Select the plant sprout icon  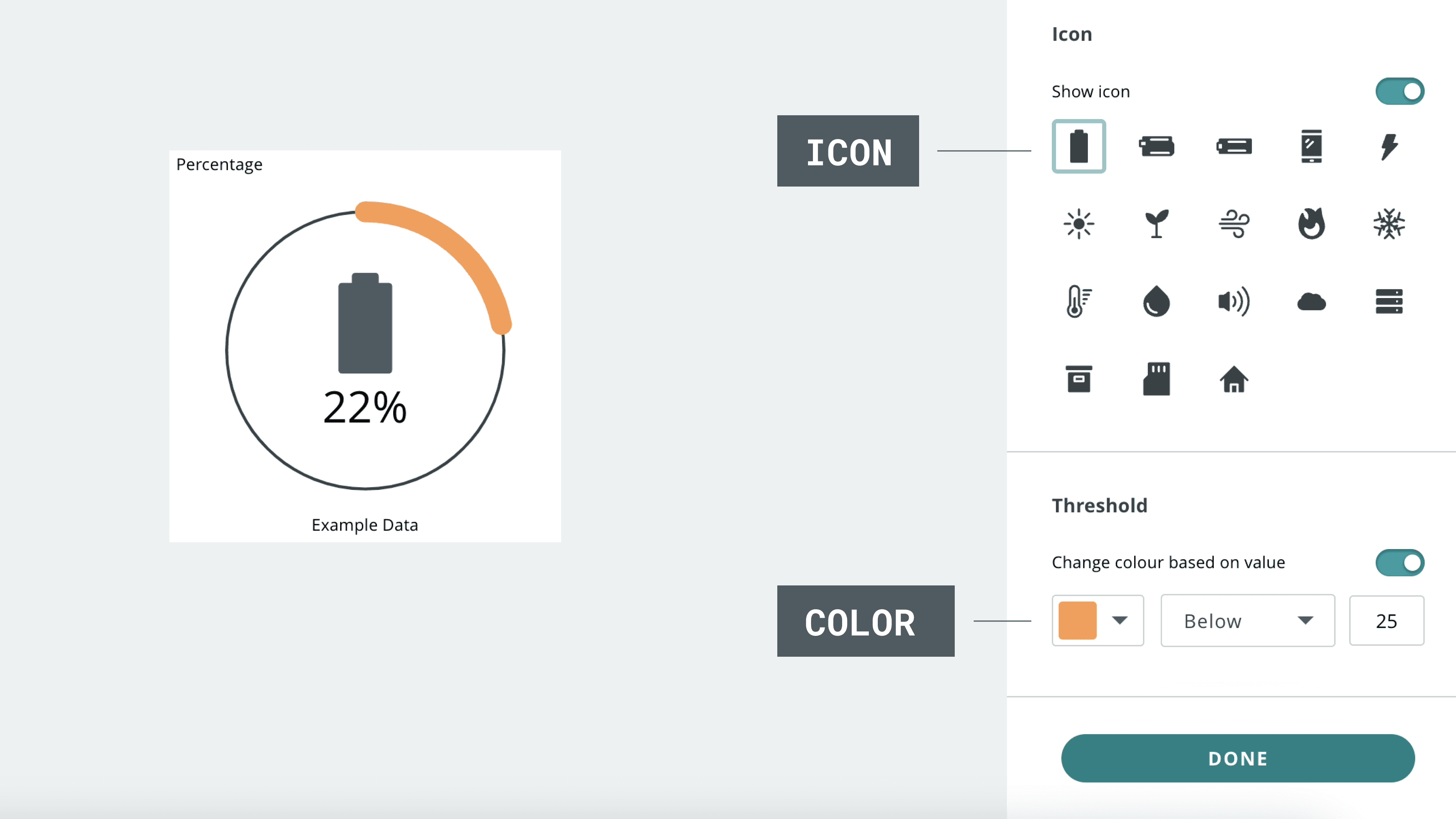pos(1156,224)
